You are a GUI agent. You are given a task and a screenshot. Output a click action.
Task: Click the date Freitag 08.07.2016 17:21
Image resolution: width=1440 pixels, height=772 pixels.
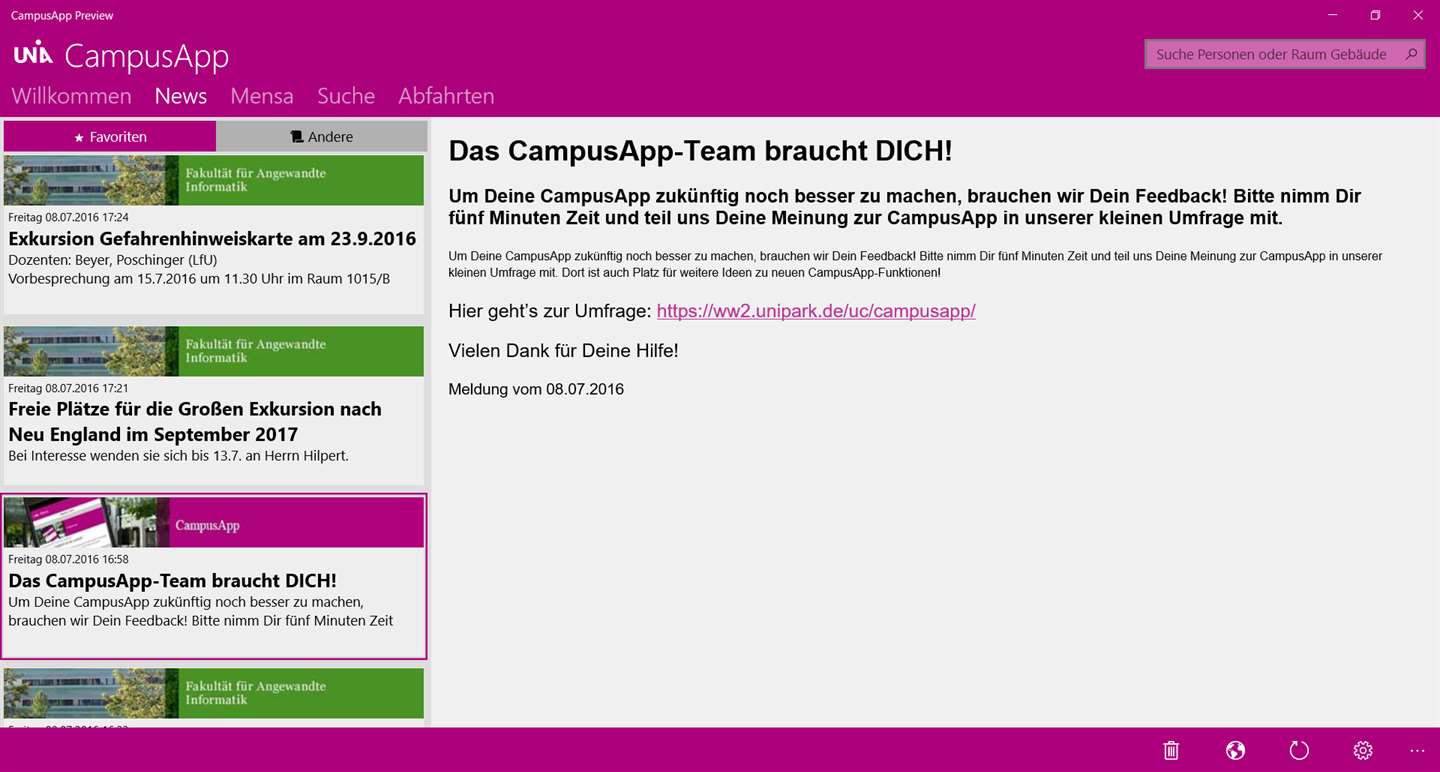click(x=68, y=388)
